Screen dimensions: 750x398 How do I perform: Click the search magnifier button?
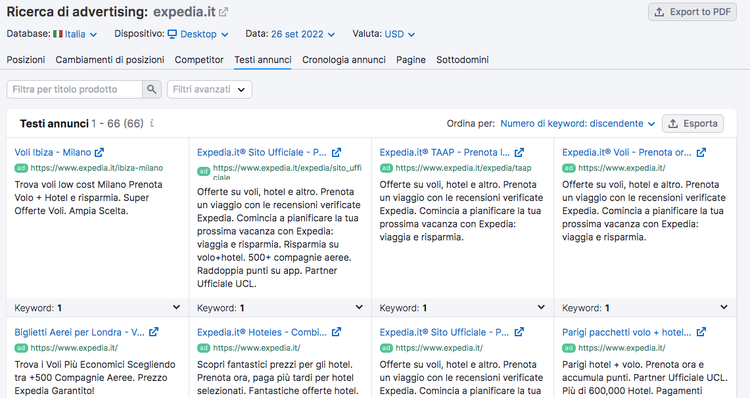152,89
